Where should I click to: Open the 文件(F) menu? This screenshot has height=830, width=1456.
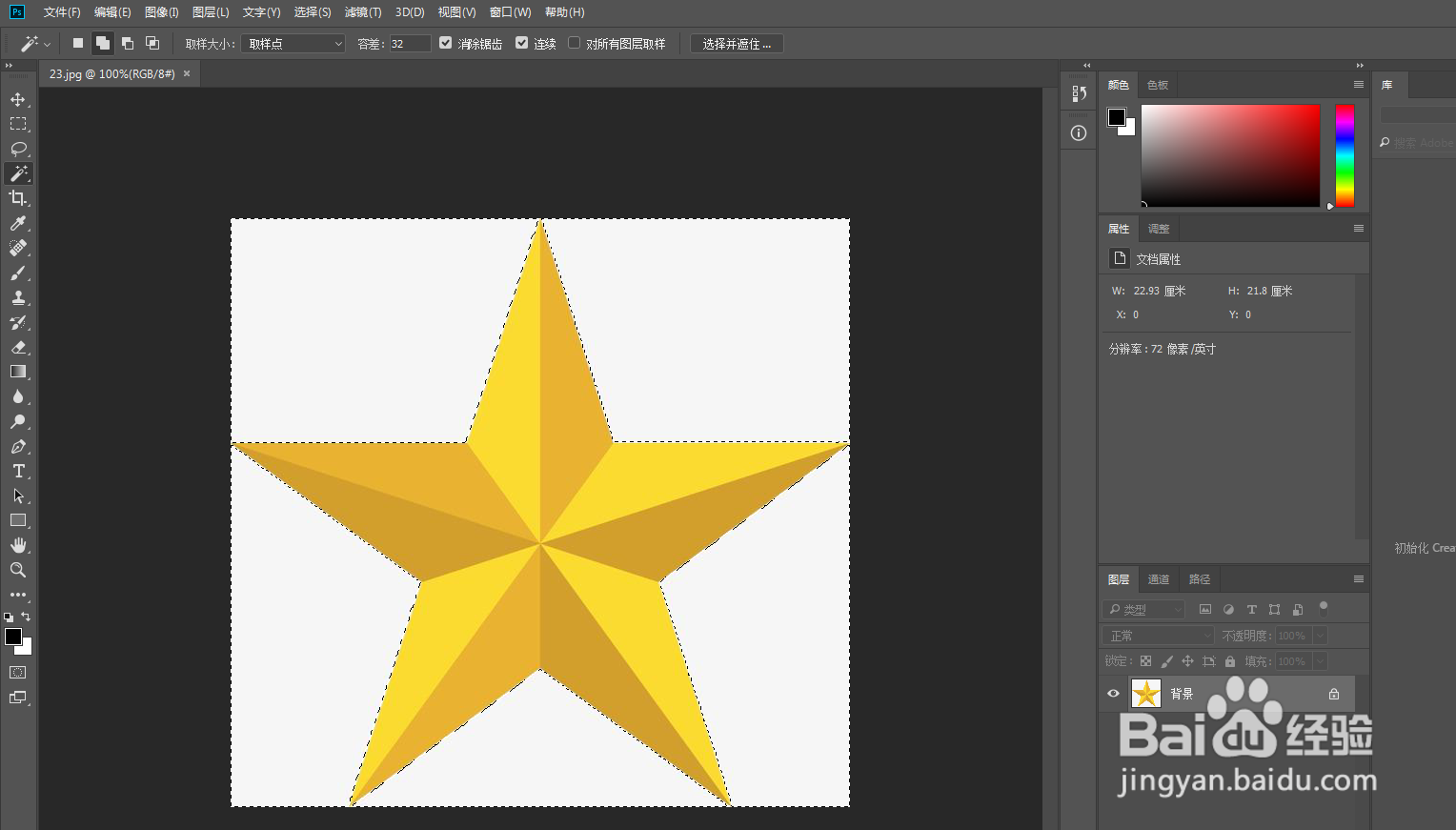(62, 12)
